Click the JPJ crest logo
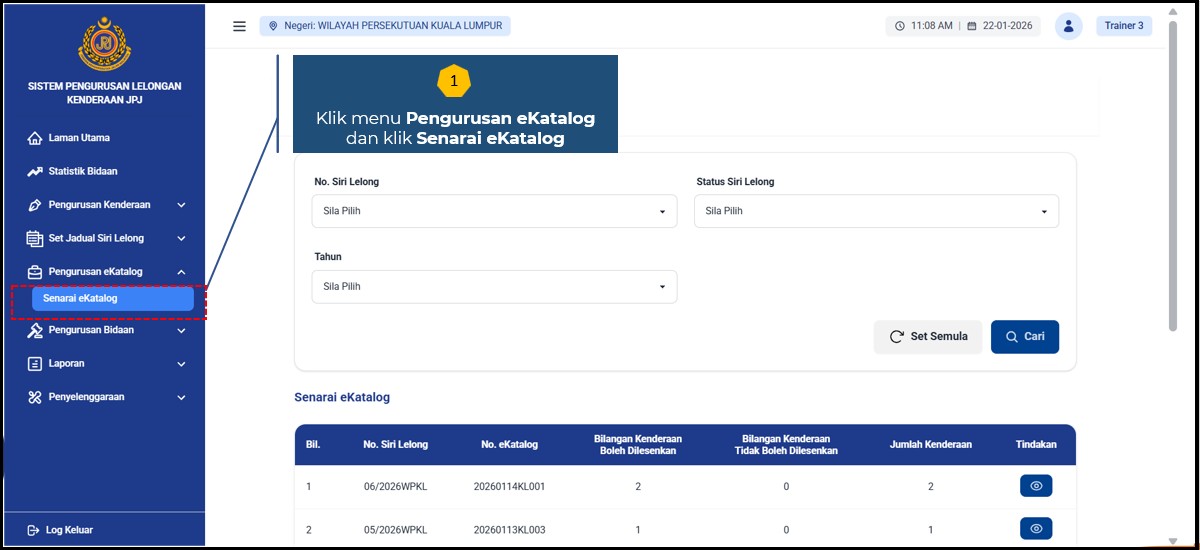This screenshot has width=1200, height=550. coord(104,44)
